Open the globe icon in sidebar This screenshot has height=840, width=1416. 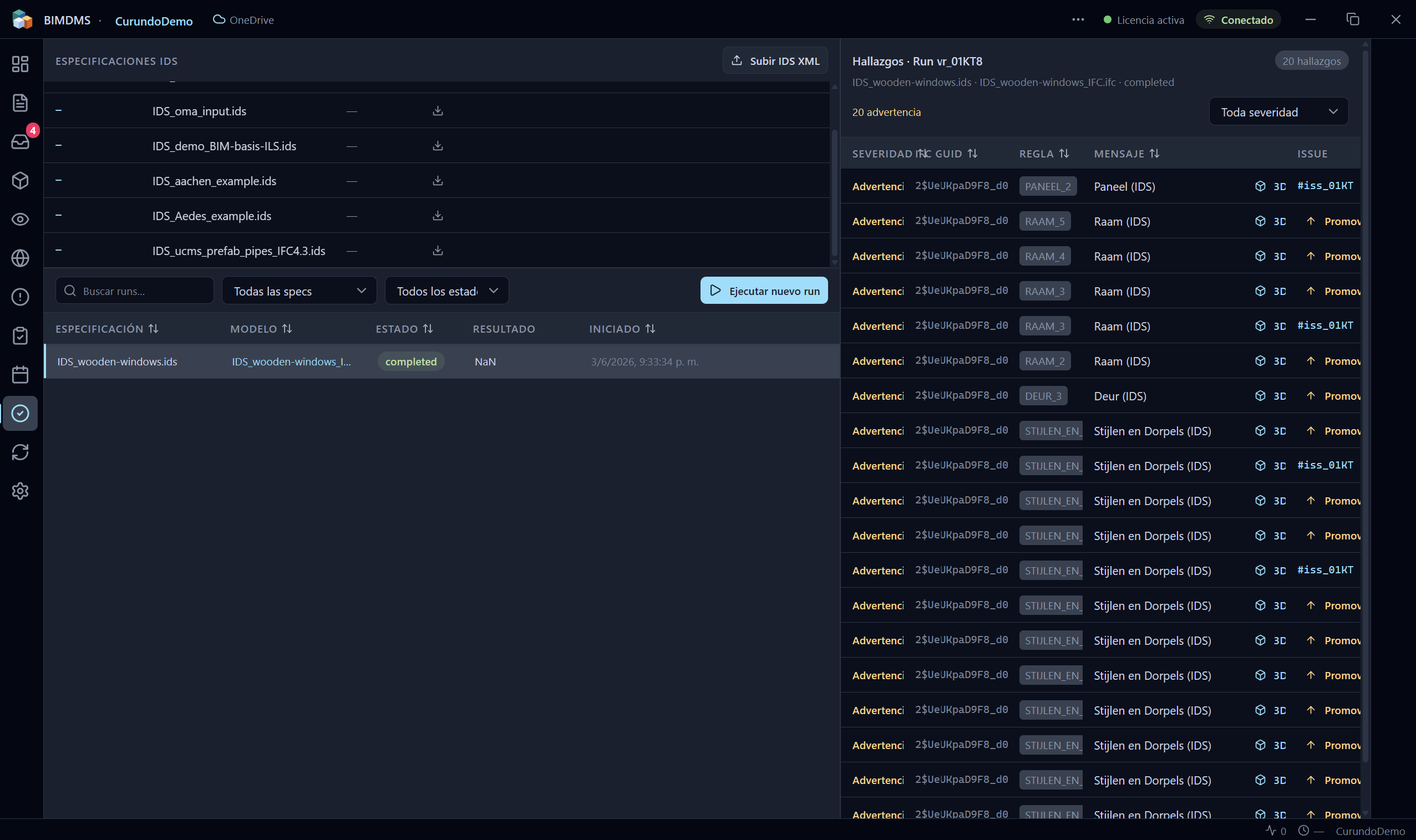21,258
